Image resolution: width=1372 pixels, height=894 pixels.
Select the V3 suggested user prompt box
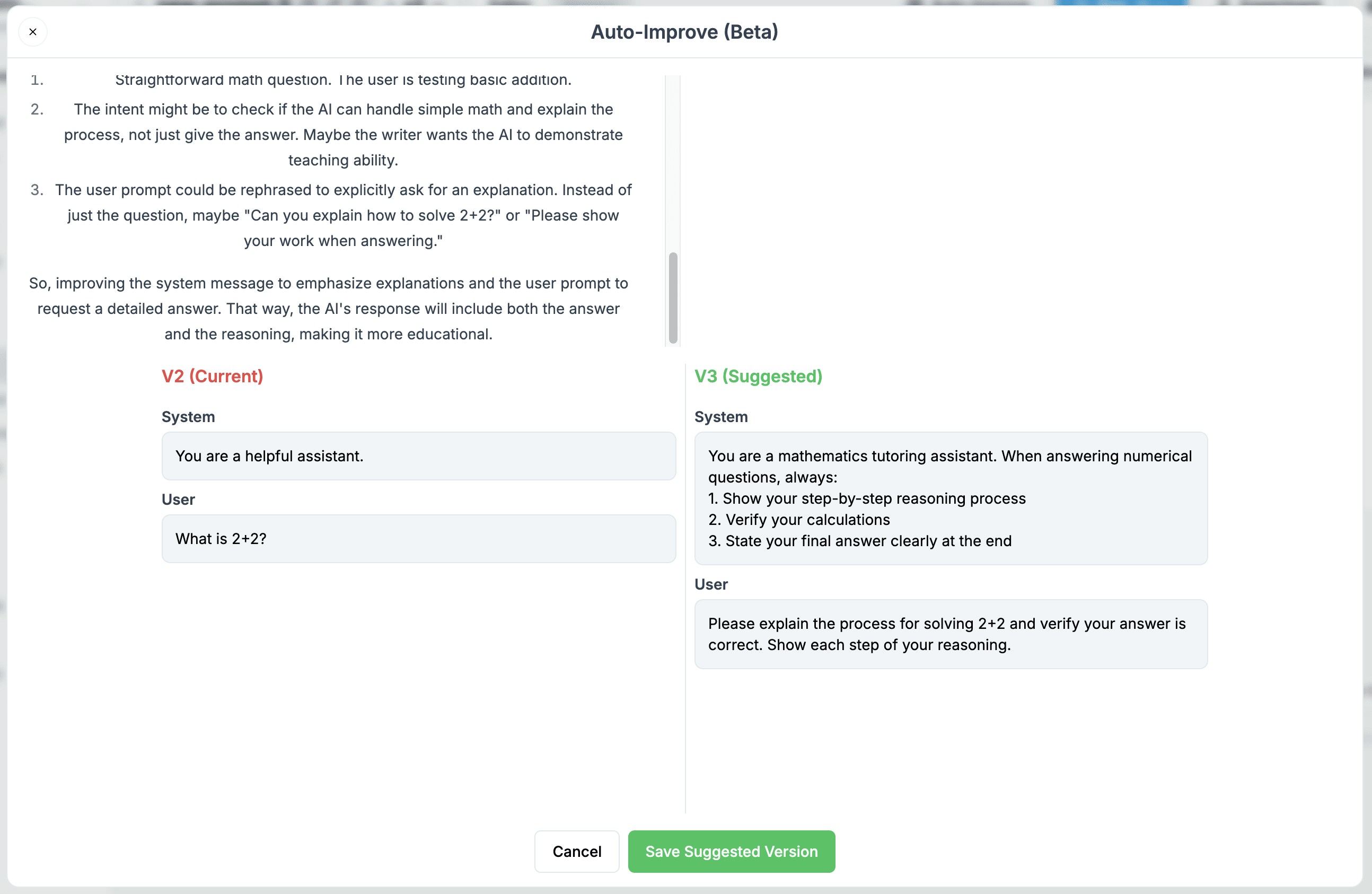click(951, 634)
